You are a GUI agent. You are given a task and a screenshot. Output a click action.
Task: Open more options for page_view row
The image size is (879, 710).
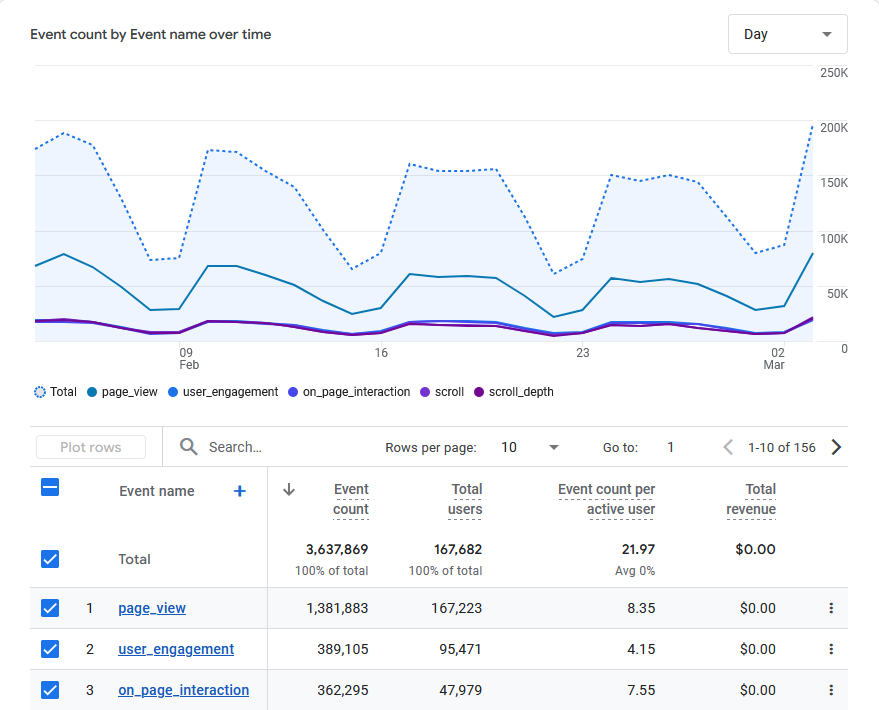[830, 608]
